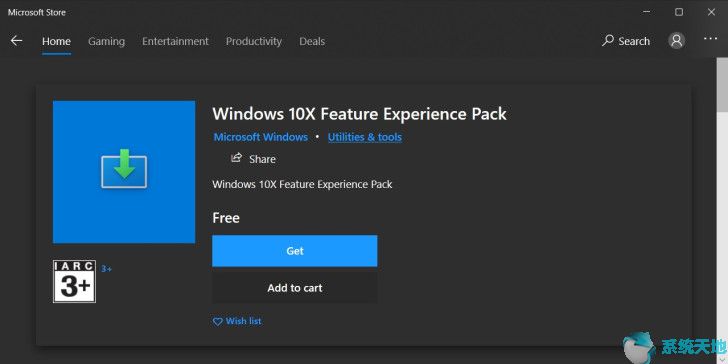Maximize the Microsoft Store window
Image resolution: width=728 pixels, height=364 pixels.
[x=679, y=12]
